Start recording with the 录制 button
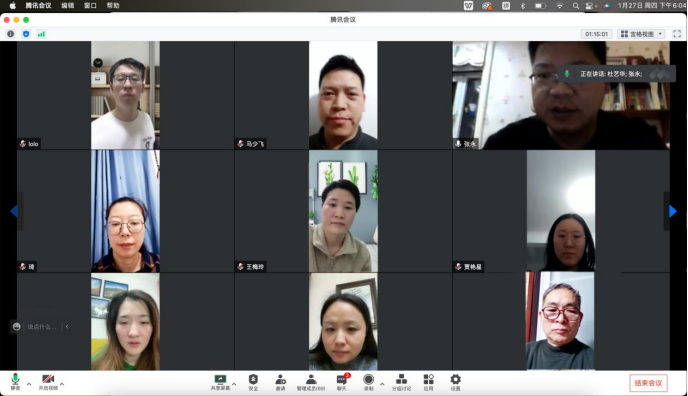 point(369,382)
